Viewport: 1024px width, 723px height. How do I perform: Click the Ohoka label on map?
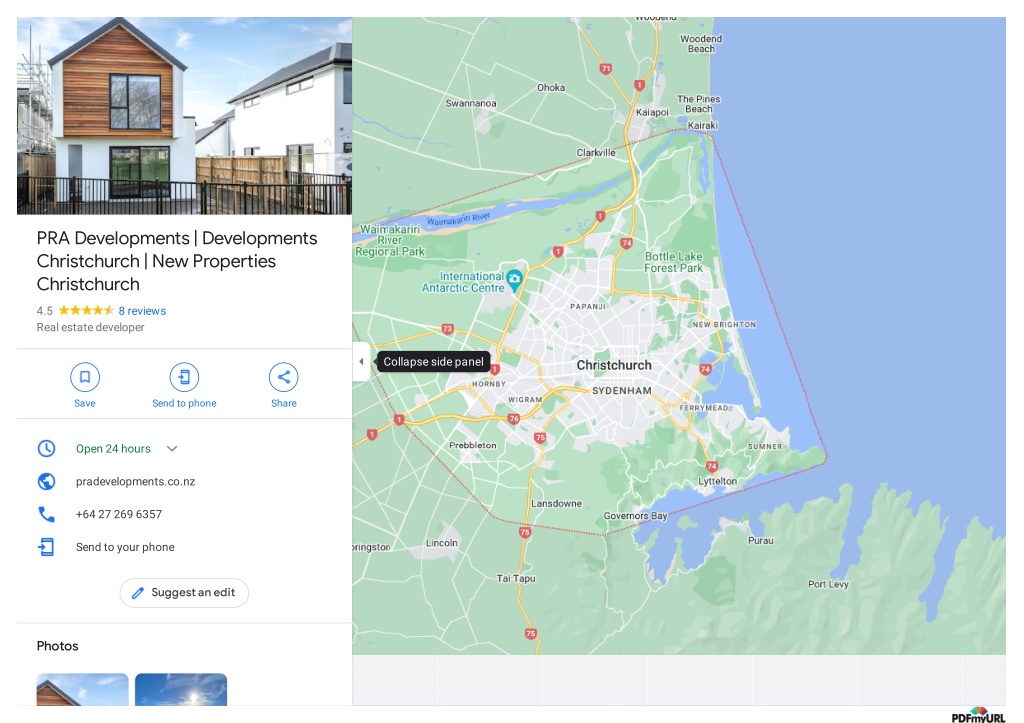[551, 88]
